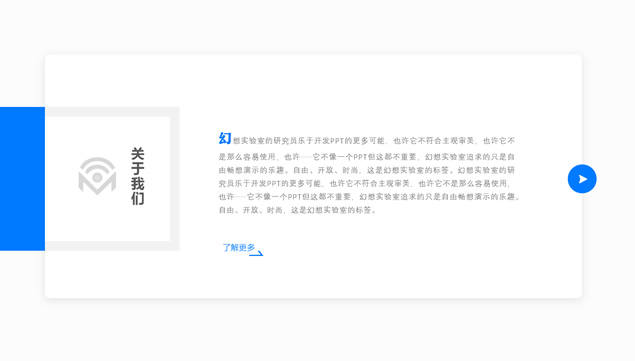635x361 pixels.
Task: Select the last paragraph line 自由、开放、时尚
Action: coord(298,210)
